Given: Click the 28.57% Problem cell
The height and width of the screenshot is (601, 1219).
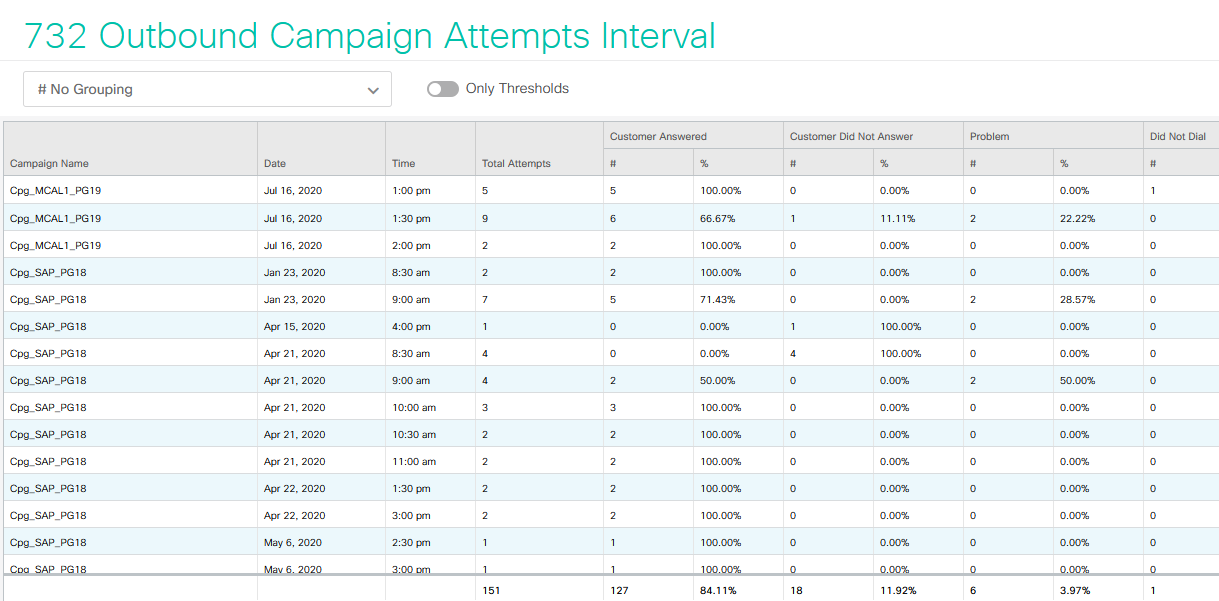Looking at the screenshot, I should click(1077, 299).
